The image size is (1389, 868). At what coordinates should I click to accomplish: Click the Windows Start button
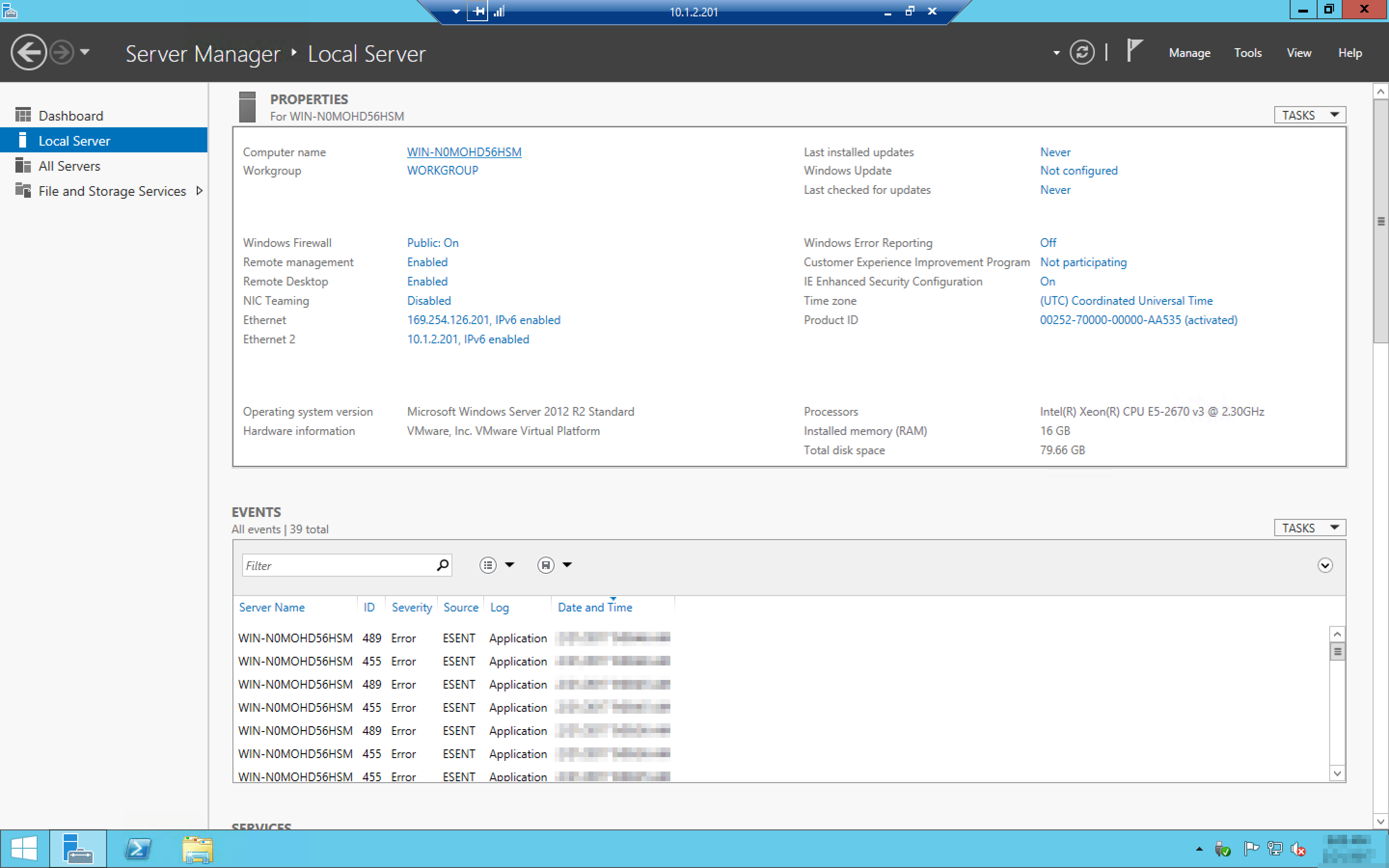coord(24,849)
